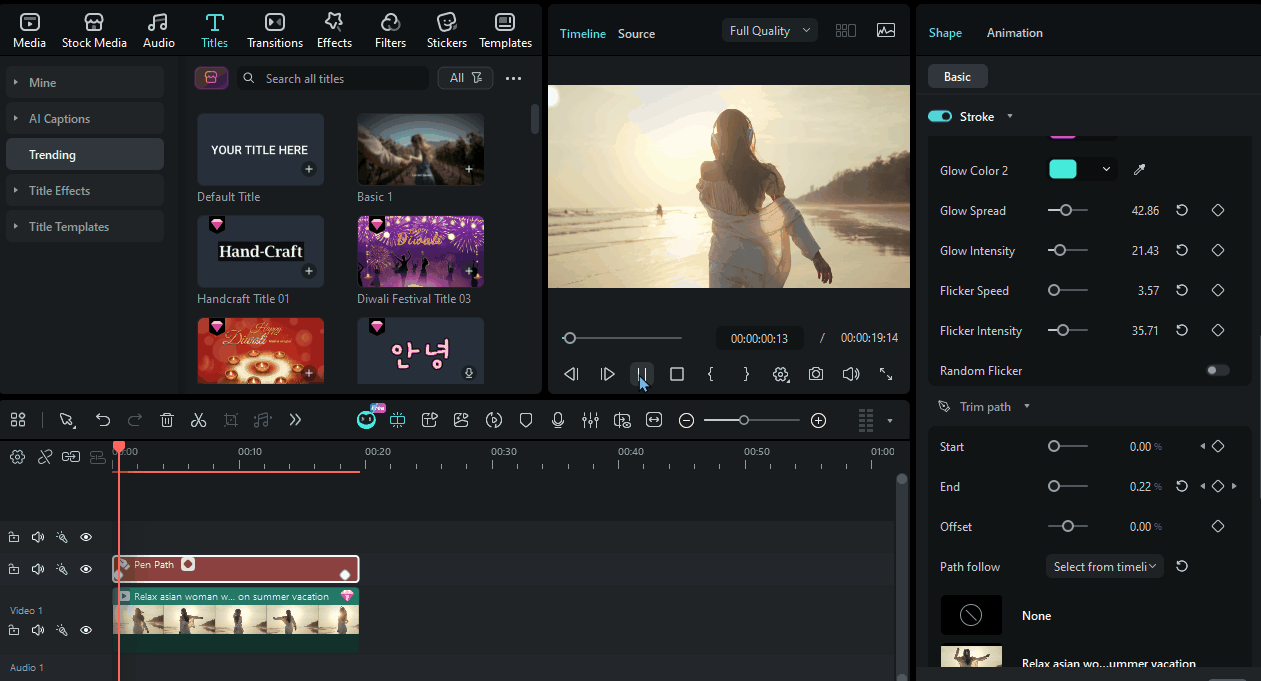
Task: Click the camera snapshot icon under the preview
Action: click(x=815, y=373)
